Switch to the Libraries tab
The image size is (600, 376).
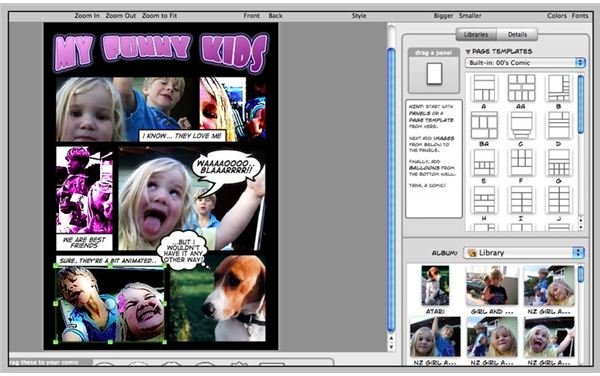coord(476,34)
